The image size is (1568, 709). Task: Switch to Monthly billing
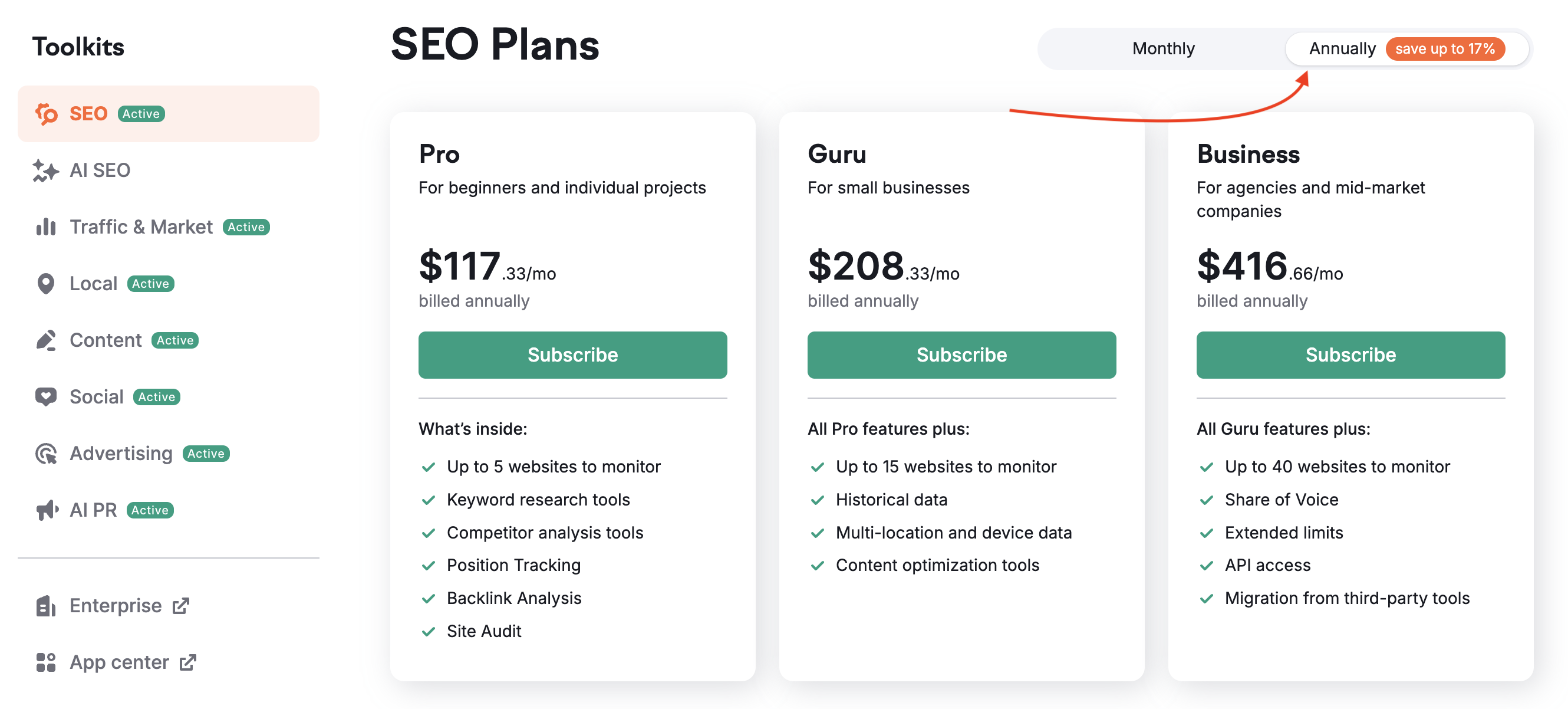pyautogui.click(x=1162, y=48)
